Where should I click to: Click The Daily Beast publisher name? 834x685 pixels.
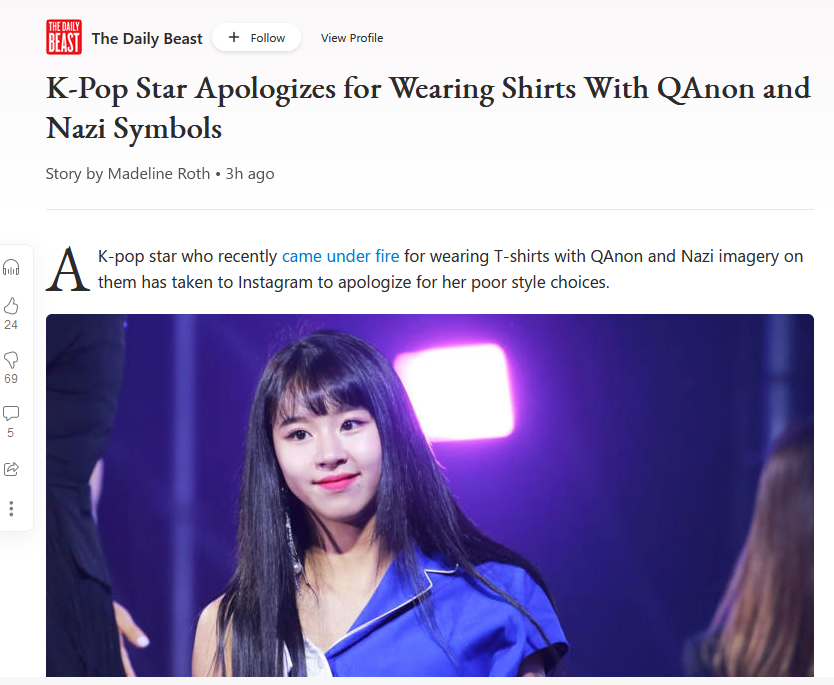tap(147, 38)
